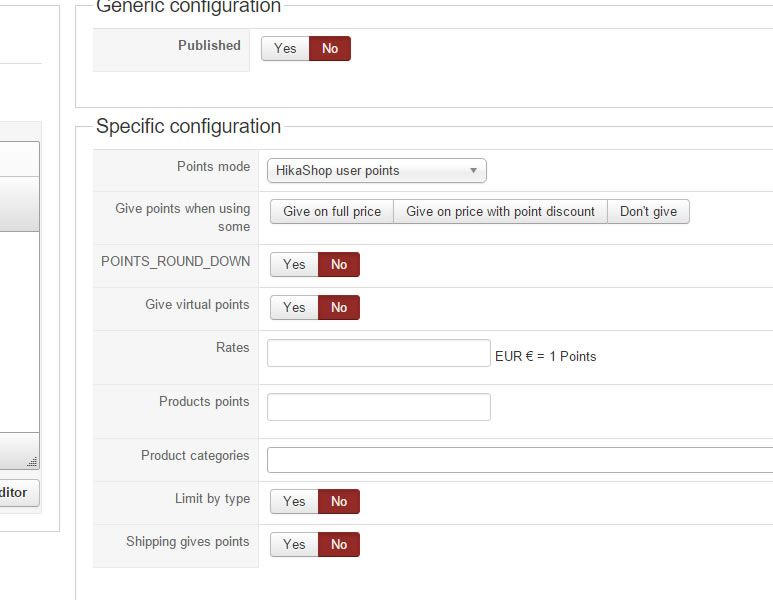Viewport: 773px width, 600px height.
Task: Enable Limit by type with Yes
Action: [x=294, y=502]
